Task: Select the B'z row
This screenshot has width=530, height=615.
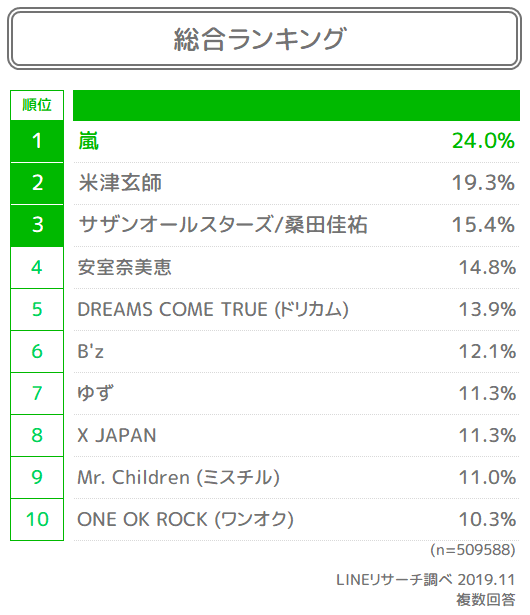Action: pos(296,351)
